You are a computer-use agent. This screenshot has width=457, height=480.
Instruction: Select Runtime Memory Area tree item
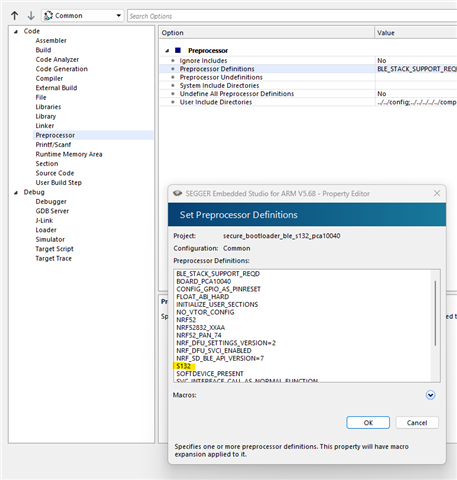pyautogui.click(x=69, y=154)
